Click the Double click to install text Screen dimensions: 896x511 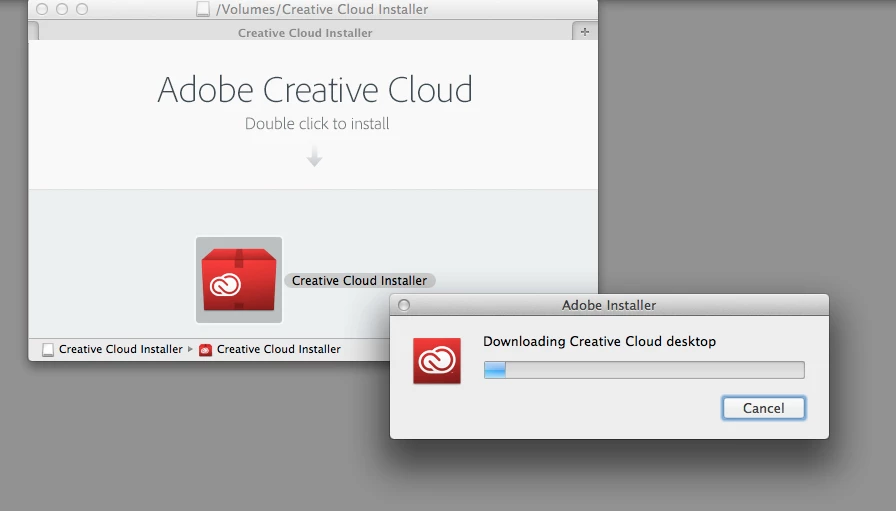click(x=317, y=123)
